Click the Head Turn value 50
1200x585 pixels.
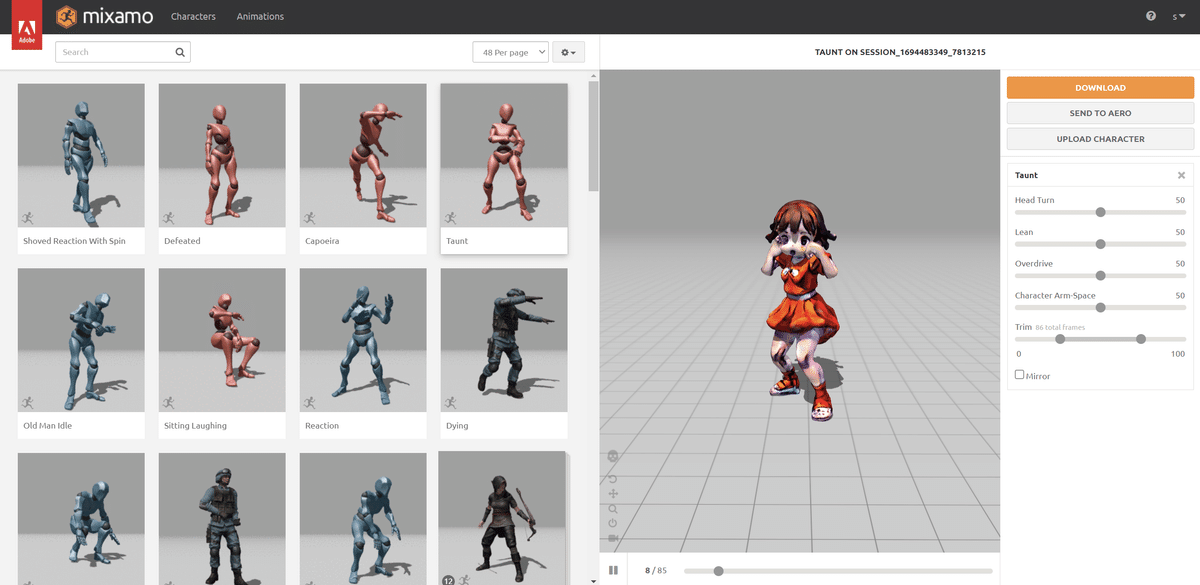pos(1180,200)
